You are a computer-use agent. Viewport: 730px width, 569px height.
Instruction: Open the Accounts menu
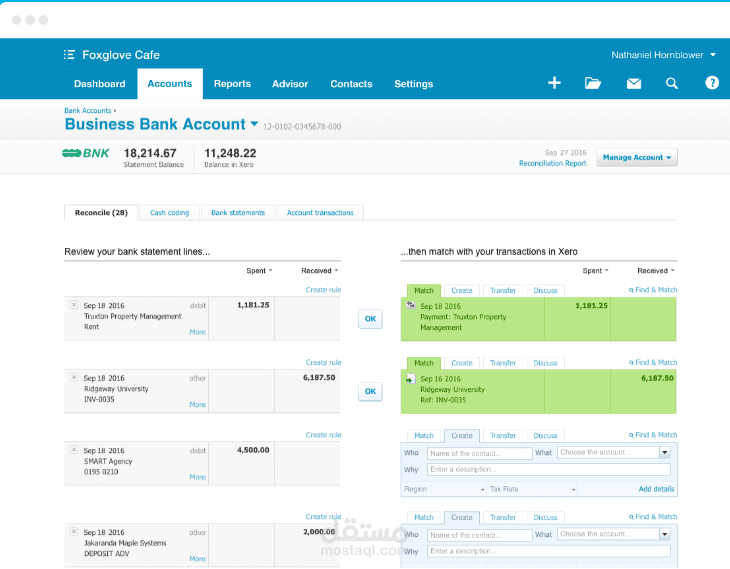coord(170,84)
